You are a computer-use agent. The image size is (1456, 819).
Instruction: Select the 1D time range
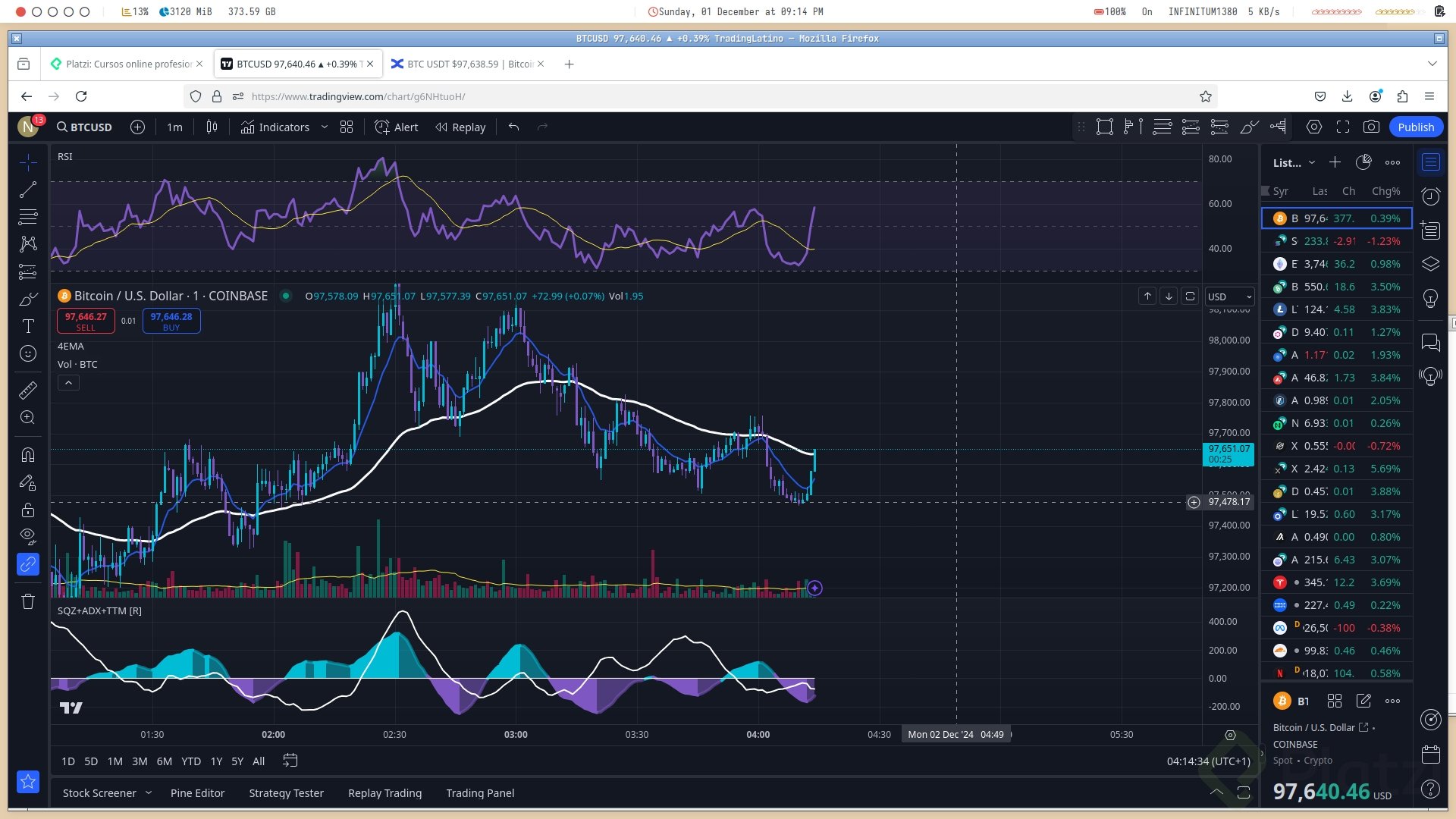(x=68, y=761)
